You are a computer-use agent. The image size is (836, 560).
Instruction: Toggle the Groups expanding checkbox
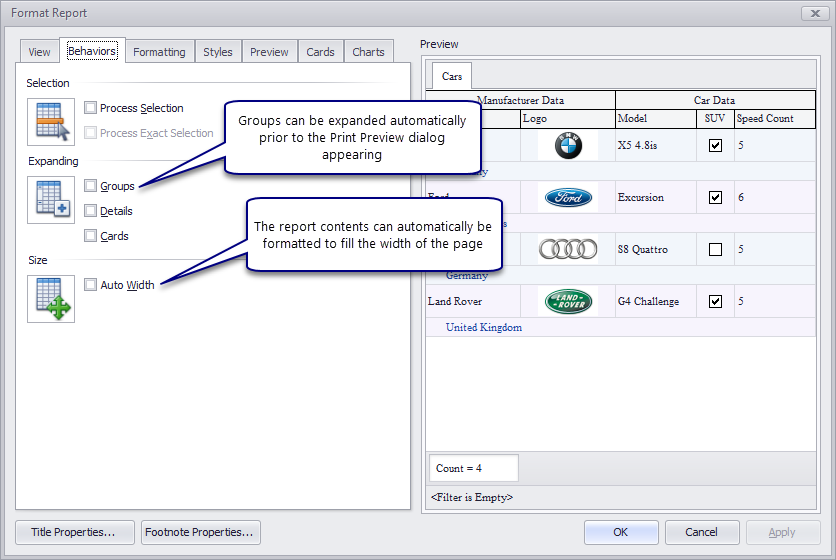click(x=91, y=186)
